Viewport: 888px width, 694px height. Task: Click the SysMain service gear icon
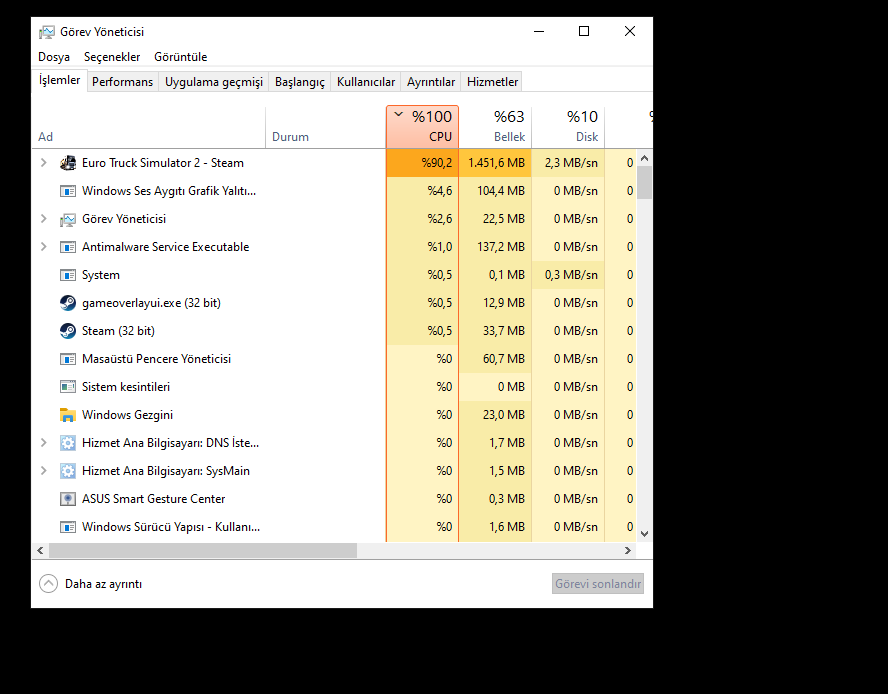68,471
